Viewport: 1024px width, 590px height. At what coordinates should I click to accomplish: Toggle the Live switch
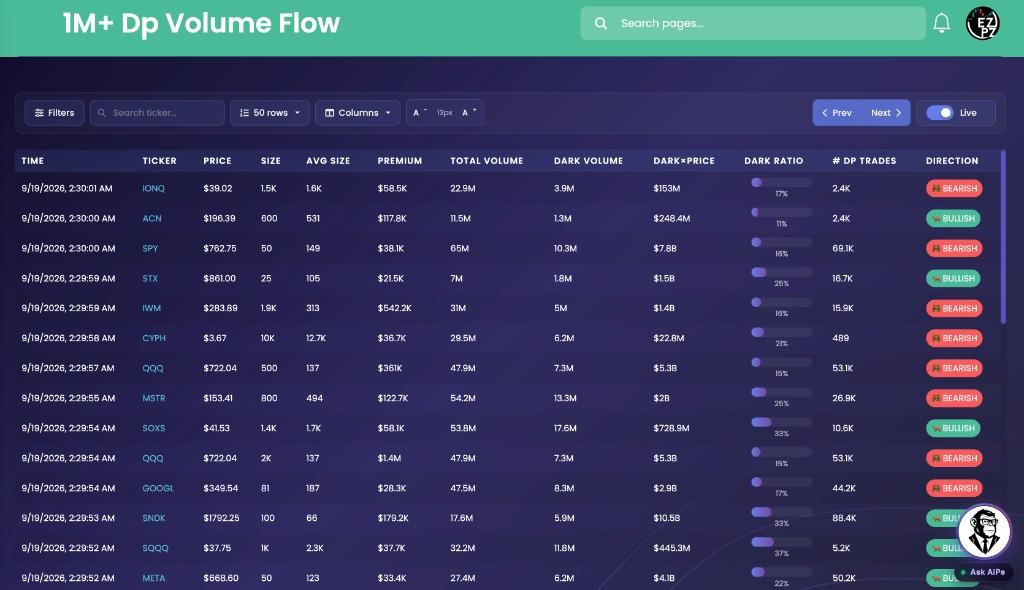coord(940,112)
